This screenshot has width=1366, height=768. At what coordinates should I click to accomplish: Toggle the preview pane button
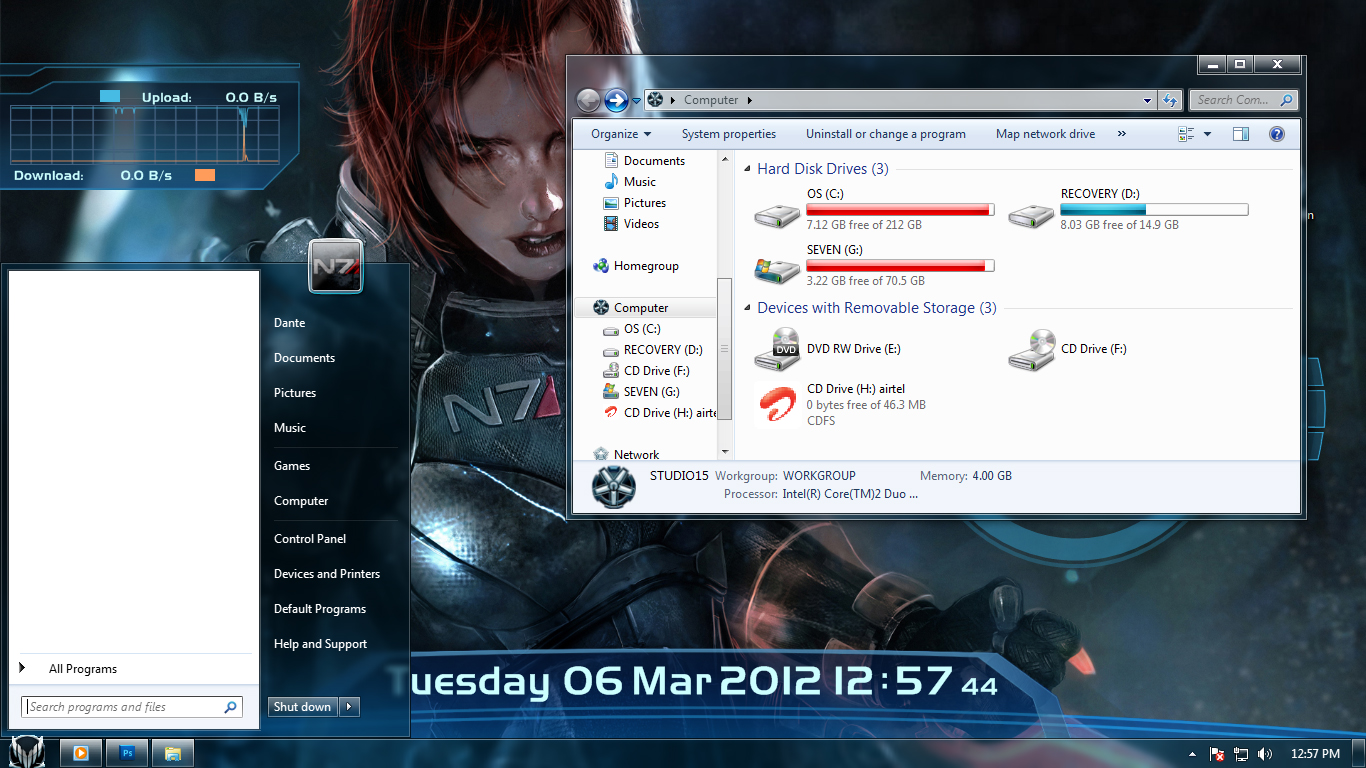pos(1241,134)
